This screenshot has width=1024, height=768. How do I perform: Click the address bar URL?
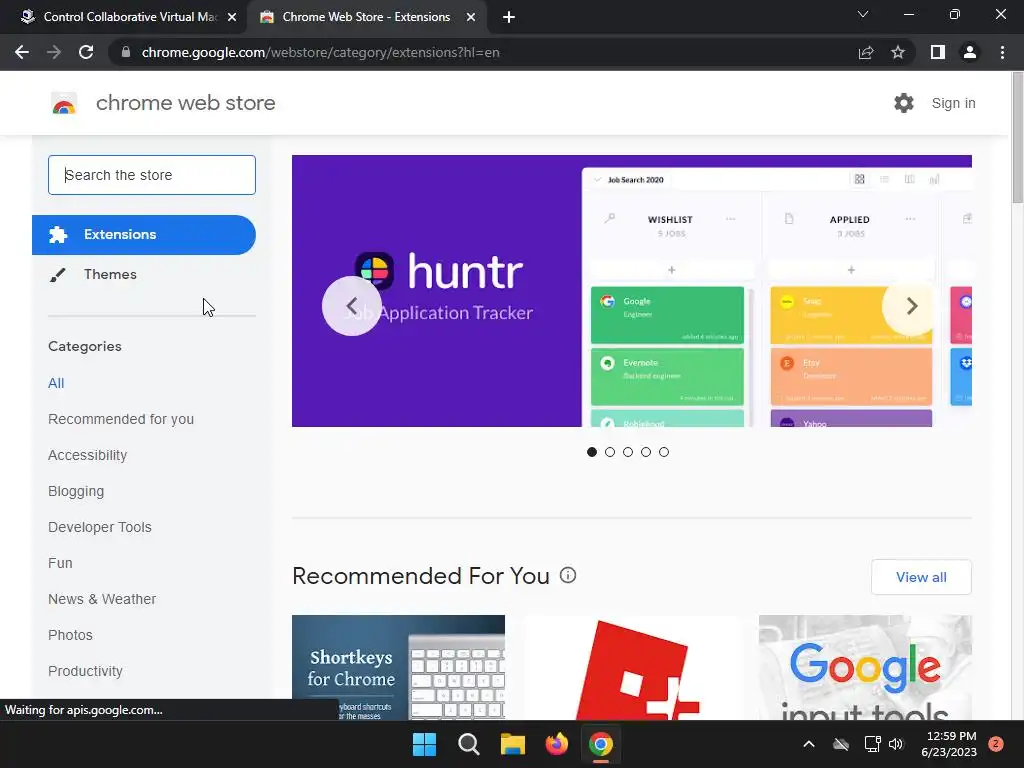321,52
